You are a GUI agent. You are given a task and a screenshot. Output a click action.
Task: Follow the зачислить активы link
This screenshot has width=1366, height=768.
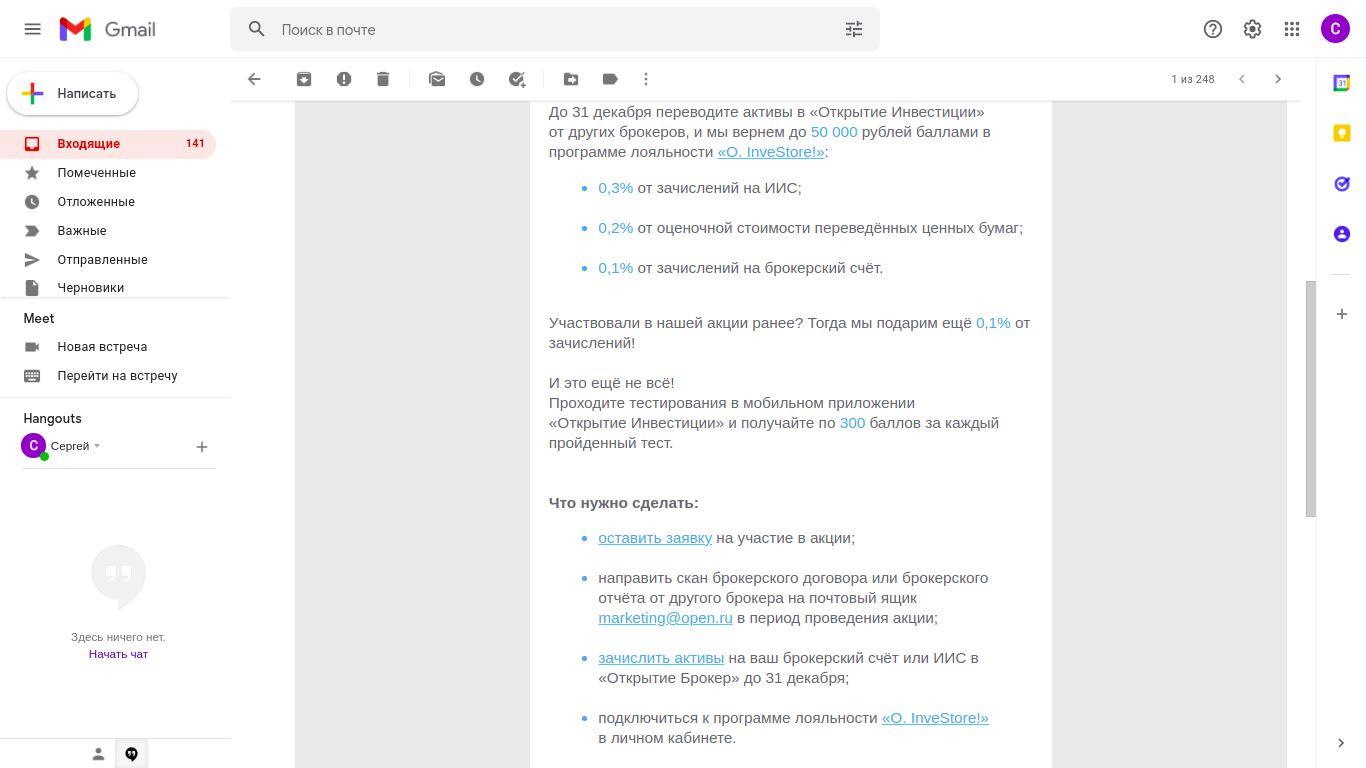(x=661, y=658)
